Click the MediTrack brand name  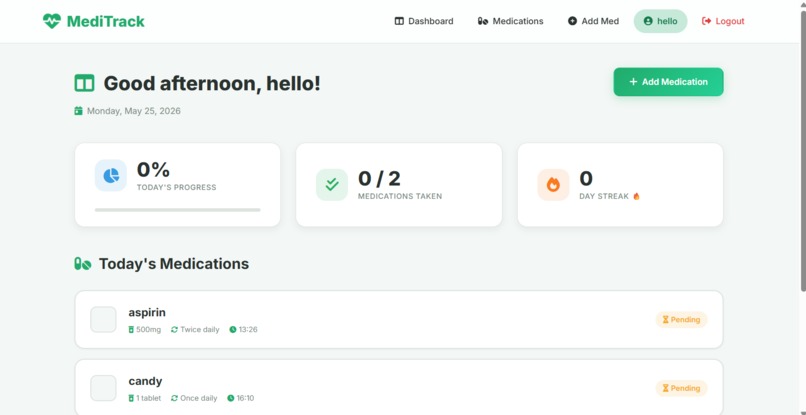[105, 21]
